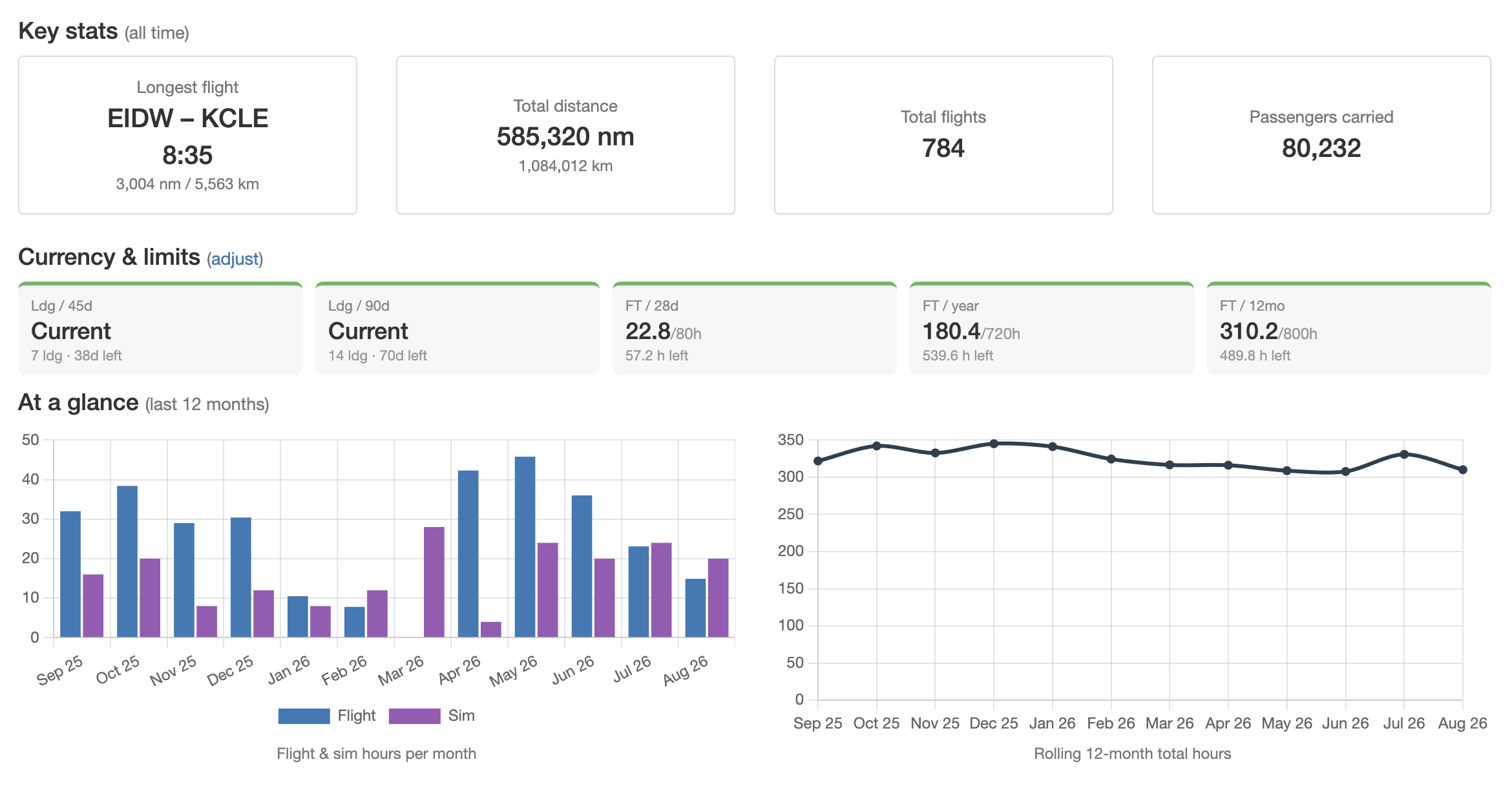Open the FT / year limit tile
This screenshot has height=797, width=1512.
pos(1052,328)
